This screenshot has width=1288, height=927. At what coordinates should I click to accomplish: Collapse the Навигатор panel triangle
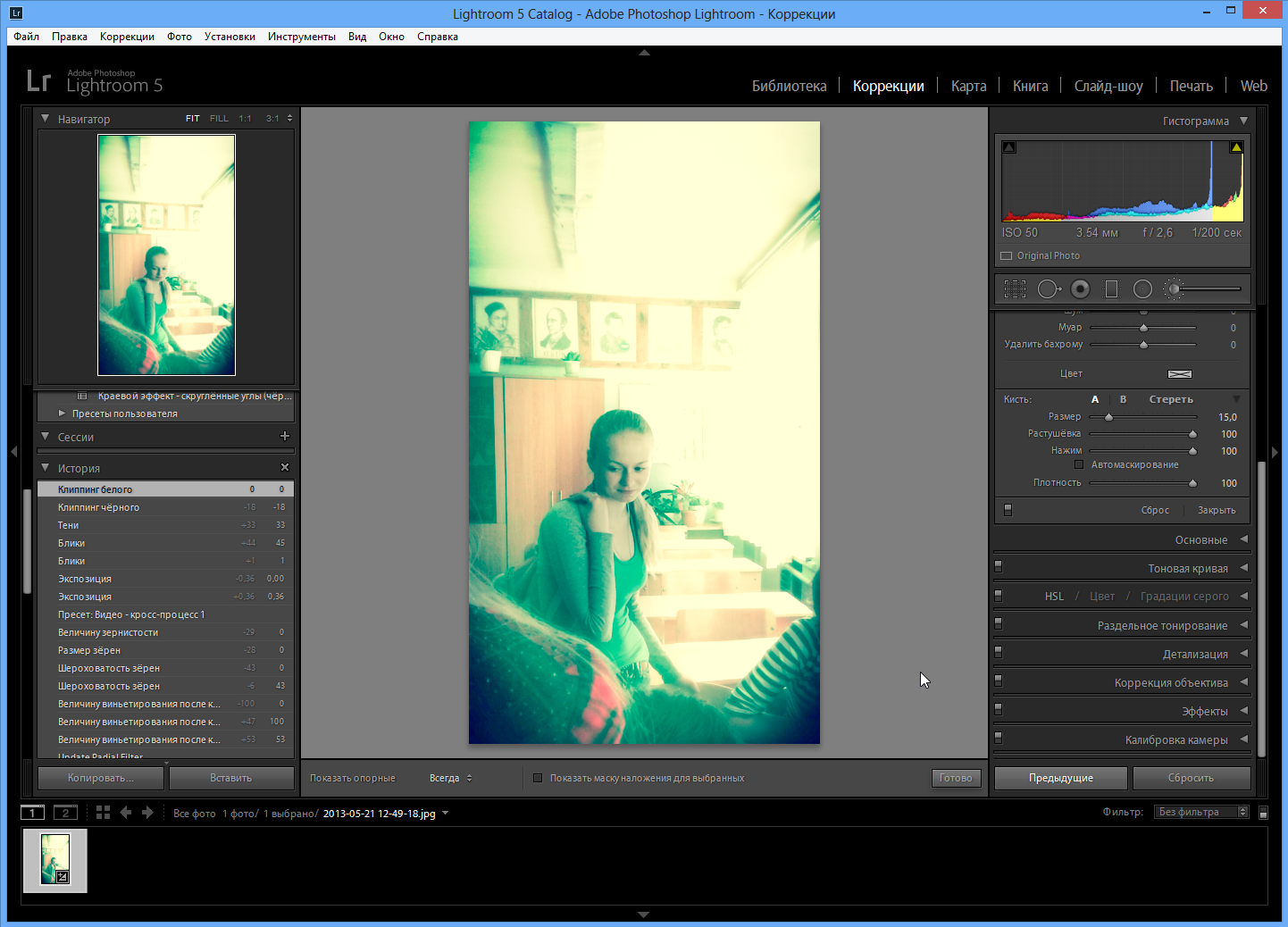click(46, 118)
